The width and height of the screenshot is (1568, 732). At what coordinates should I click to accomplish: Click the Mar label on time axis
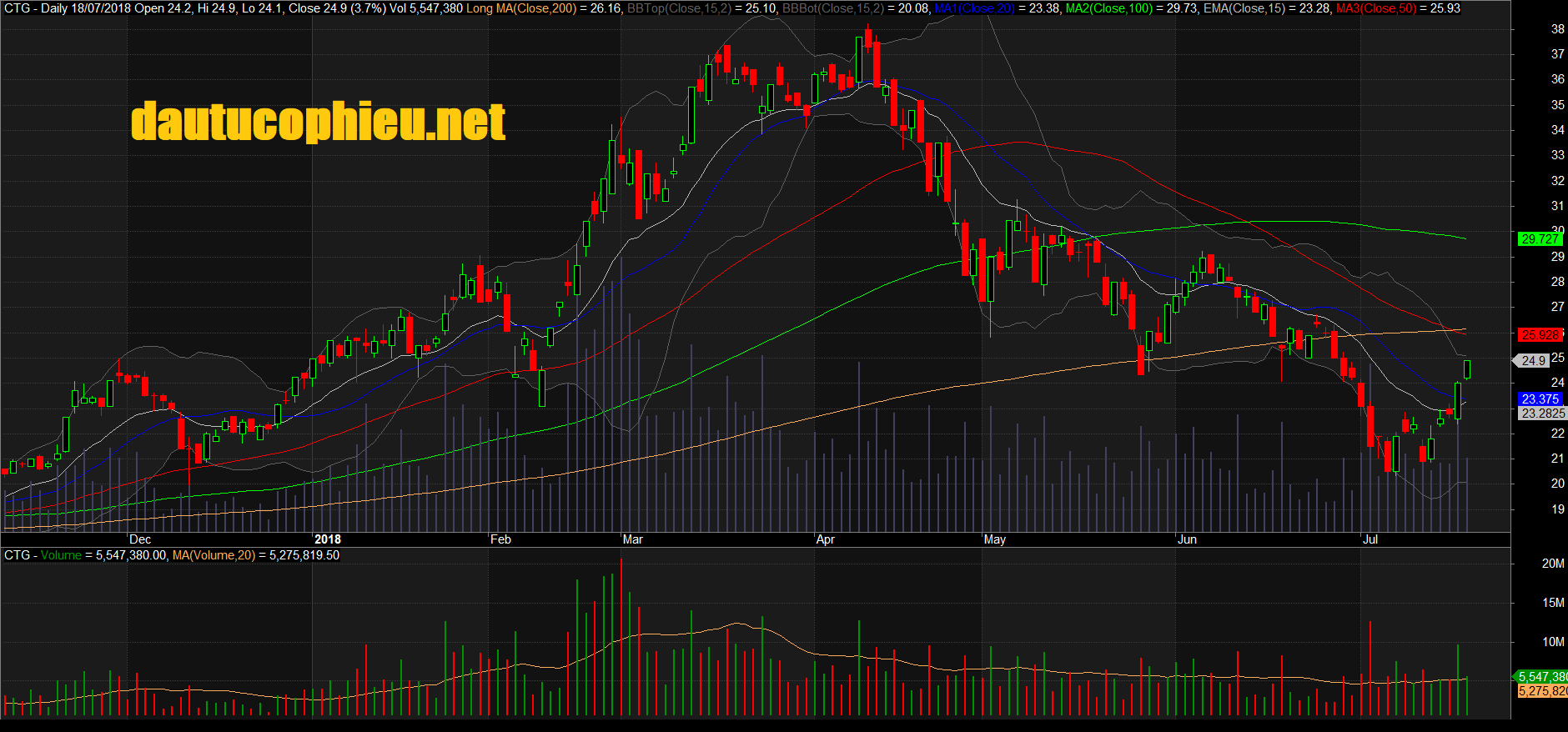coord(633,539)
